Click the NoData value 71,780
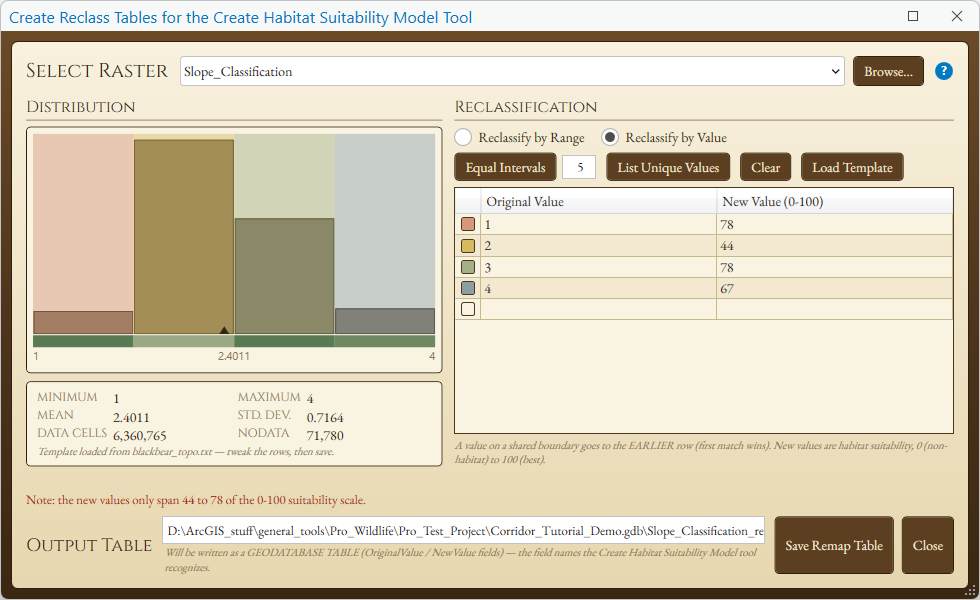Viewport: 980px width, 600px height. click(x=325, y=436)
